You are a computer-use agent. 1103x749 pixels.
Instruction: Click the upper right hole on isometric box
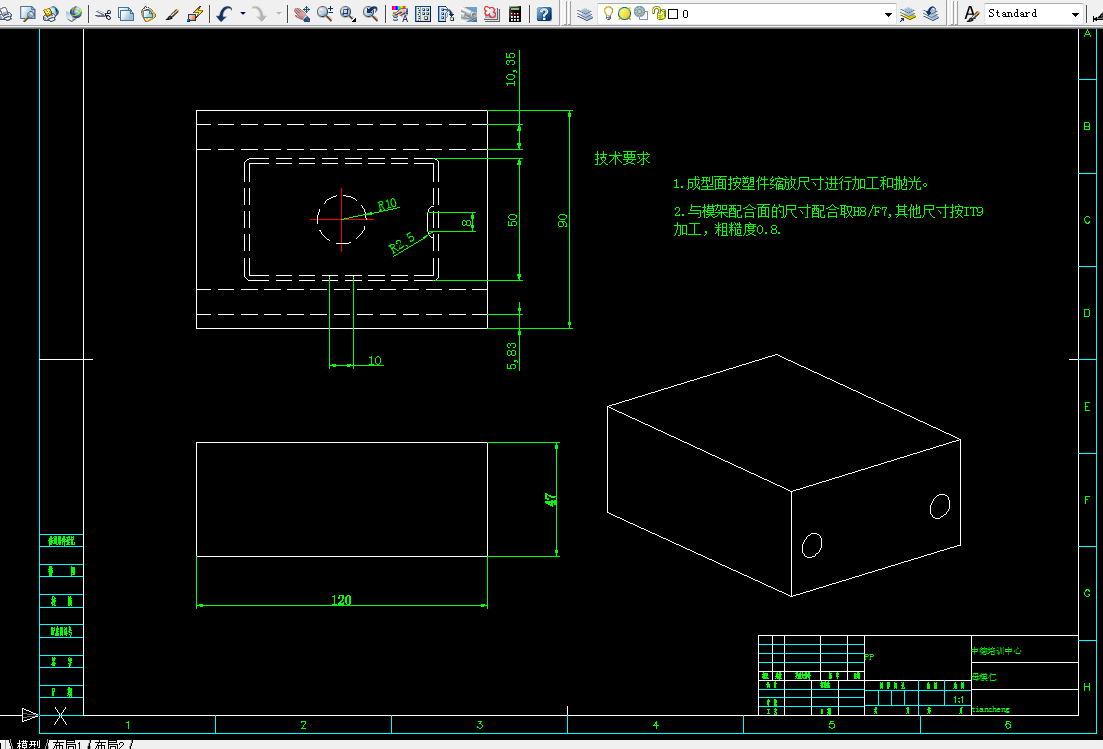(940, 506)
